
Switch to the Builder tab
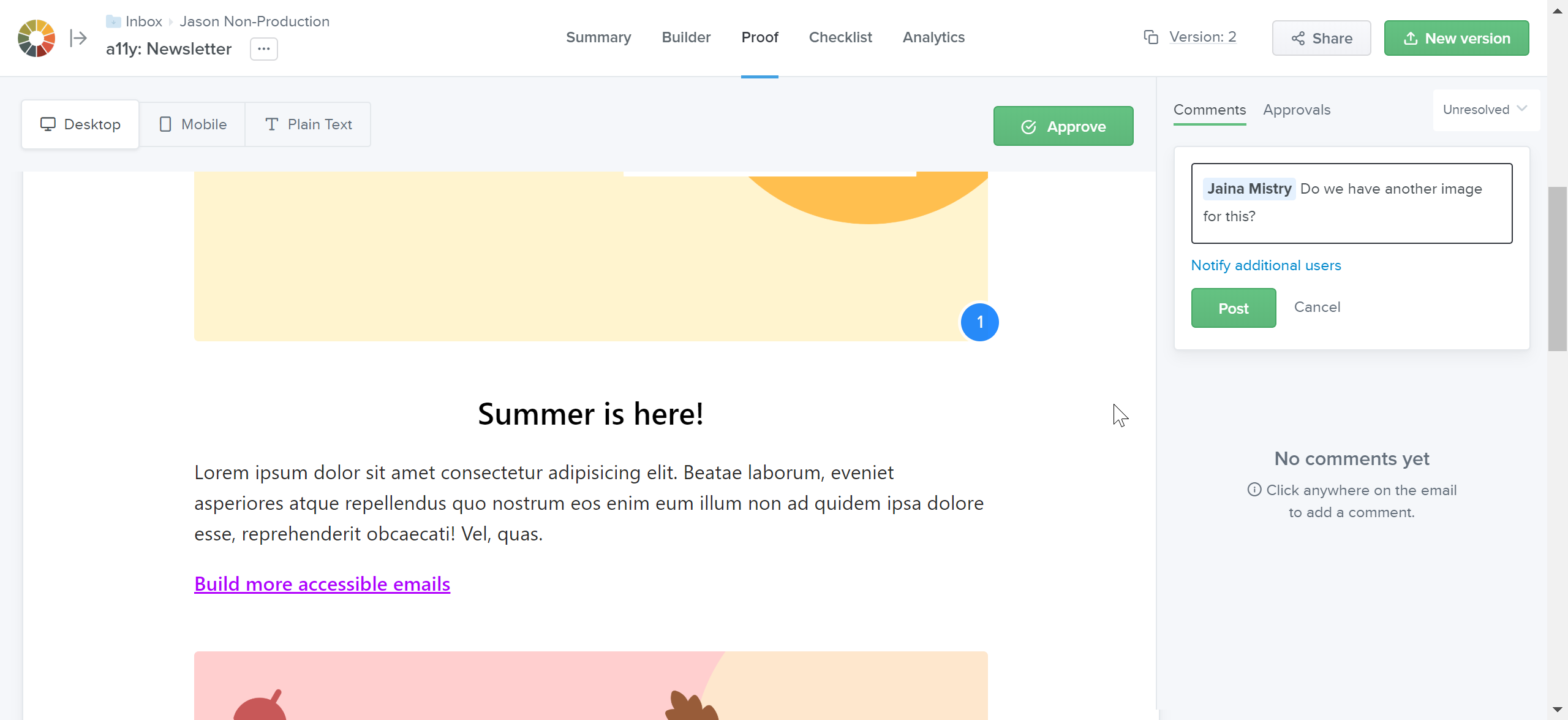tap(684, 37)
